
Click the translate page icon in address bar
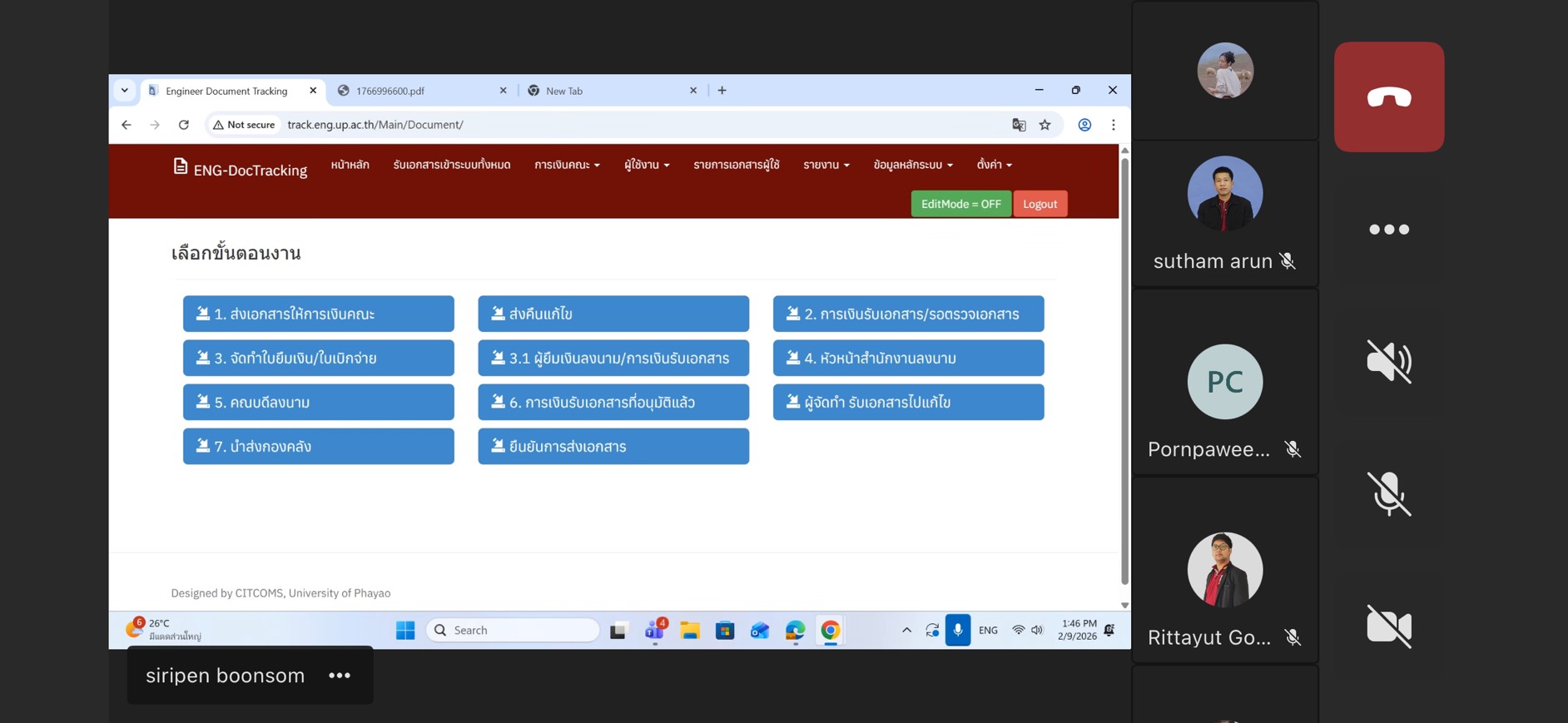coord(1019,125)
